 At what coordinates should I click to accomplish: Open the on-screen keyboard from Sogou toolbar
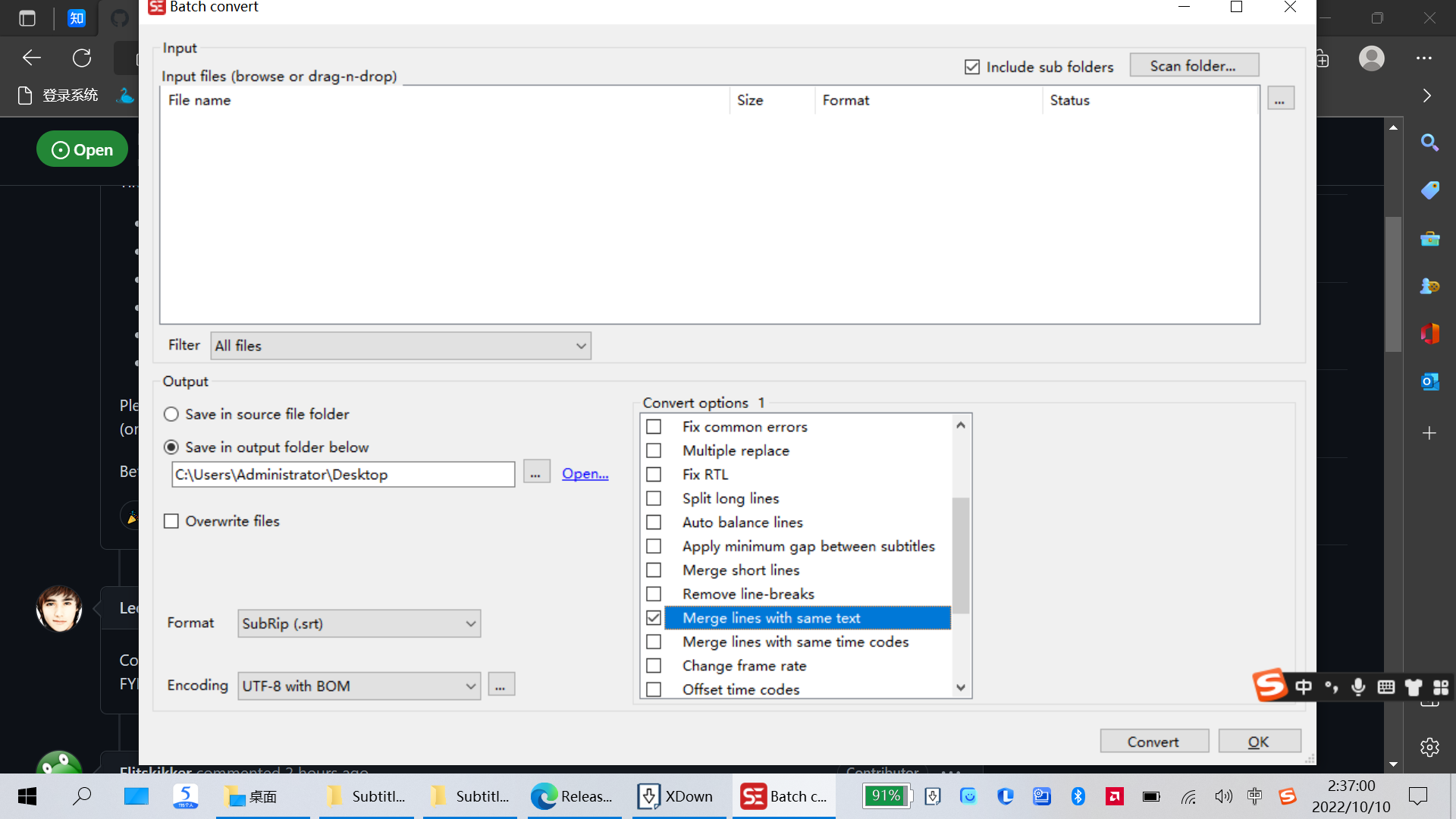tap(1386, 687)
